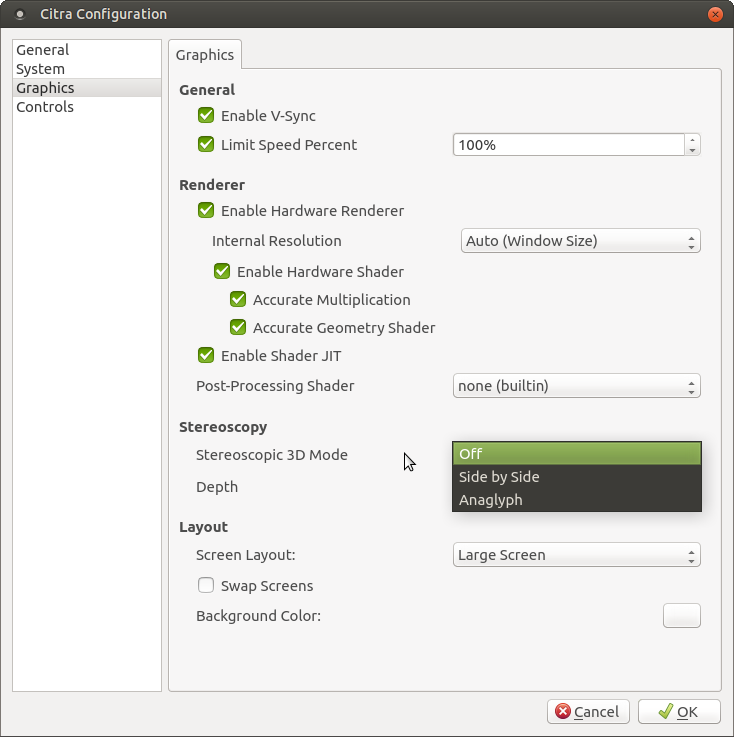The image size is (734, 737).
Task: Open the Post-Processing Shader dropdown
Action: coord(577,386)
